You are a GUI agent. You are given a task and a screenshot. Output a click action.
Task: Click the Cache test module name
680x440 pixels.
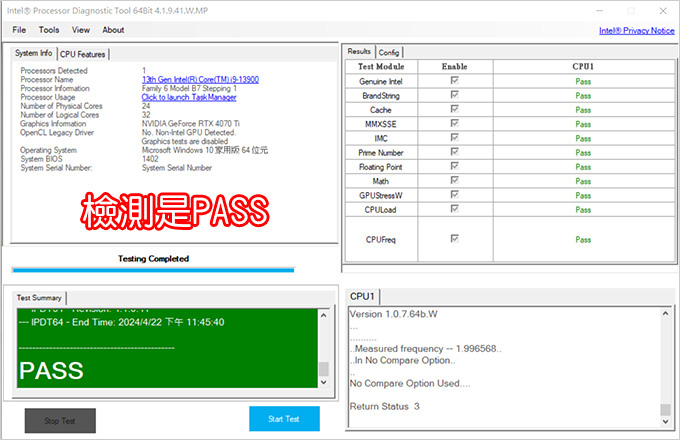click(381, 110)
